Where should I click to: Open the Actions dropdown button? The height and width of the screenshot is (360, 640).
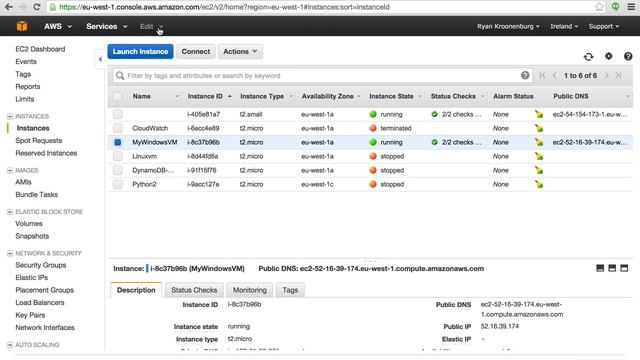click(240, 51)
